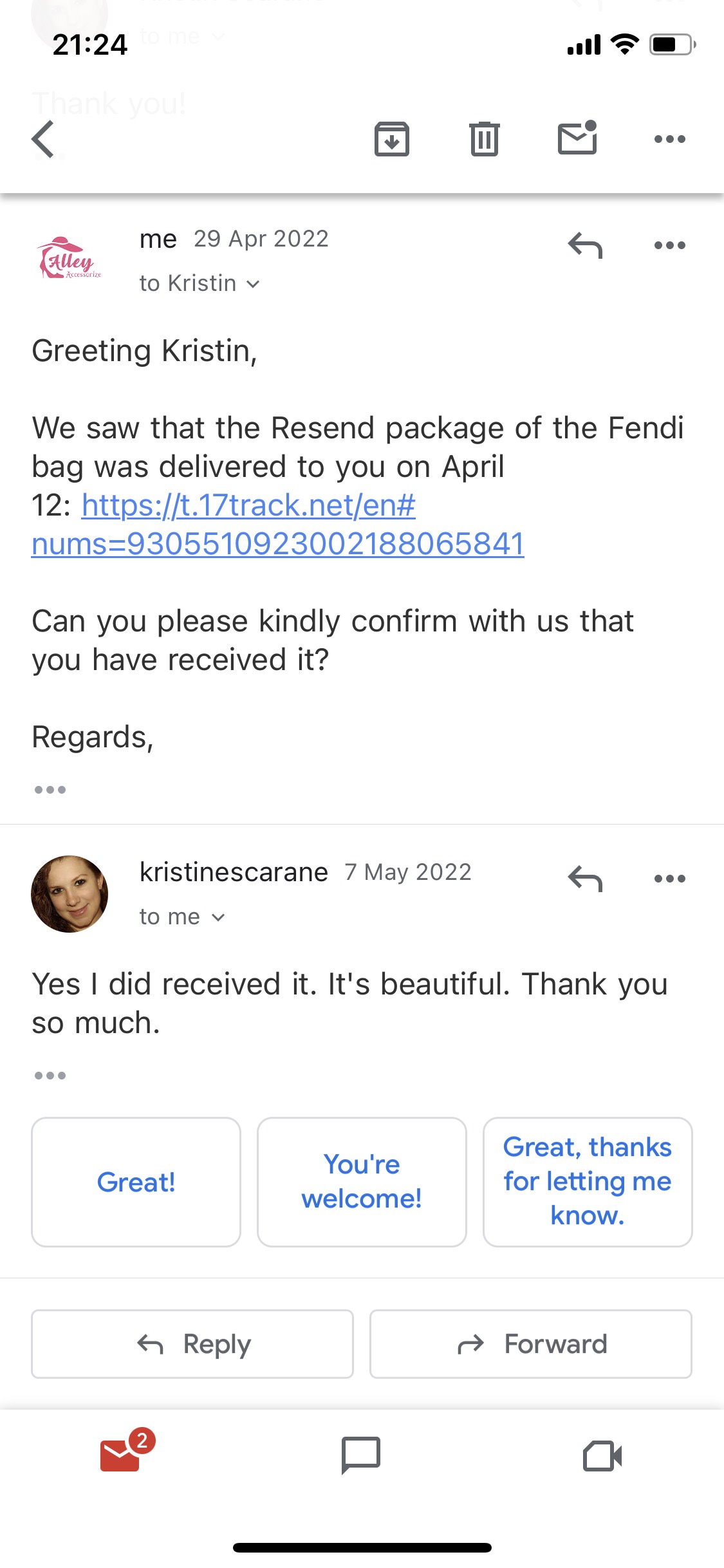Navigate back to the inbox
The height and width of the screenshot is (1568, 724).
[42, 139]
